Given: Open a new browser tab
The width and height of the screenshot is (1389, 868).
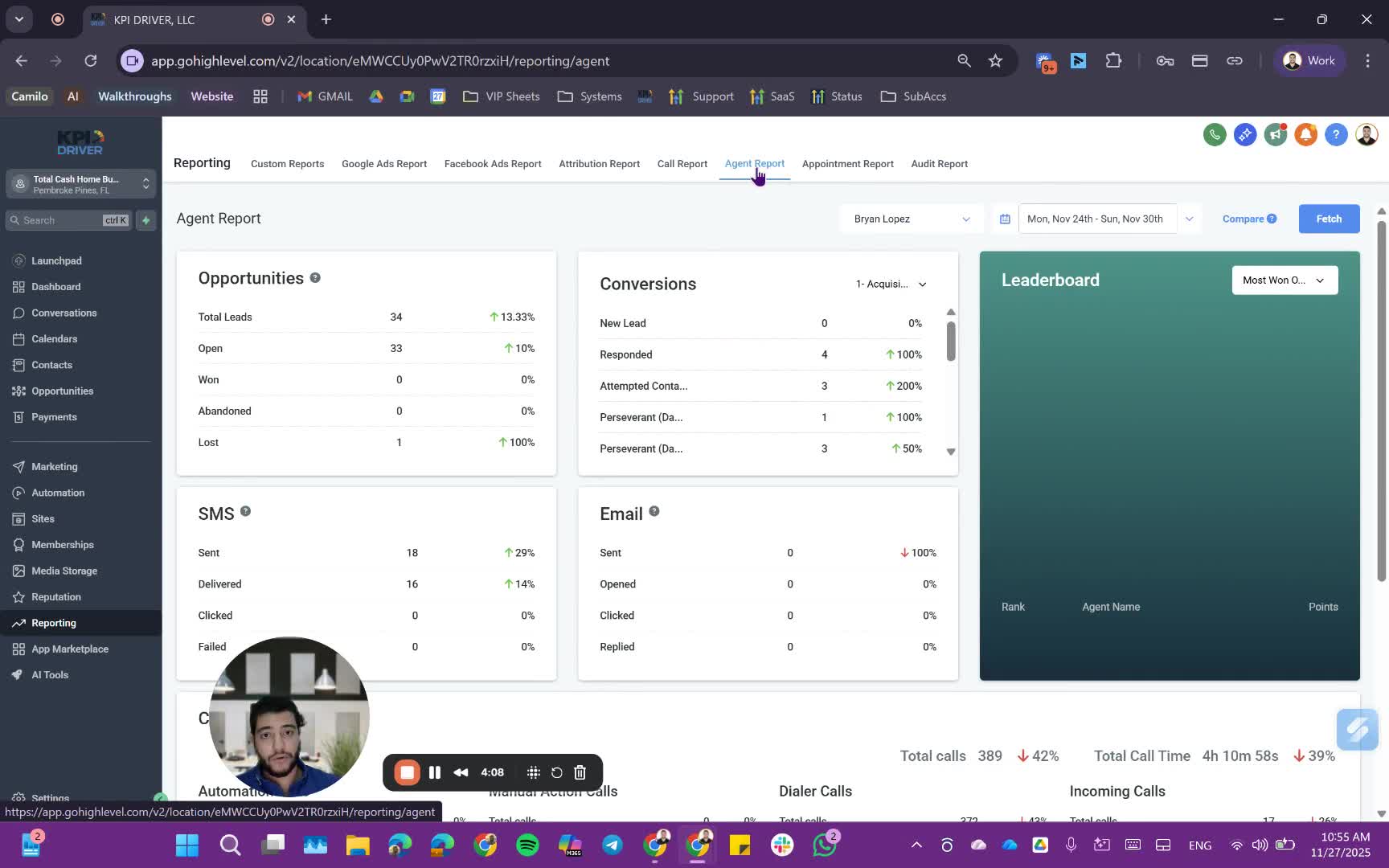Looking at the screenshot, I should coord(326,19).
